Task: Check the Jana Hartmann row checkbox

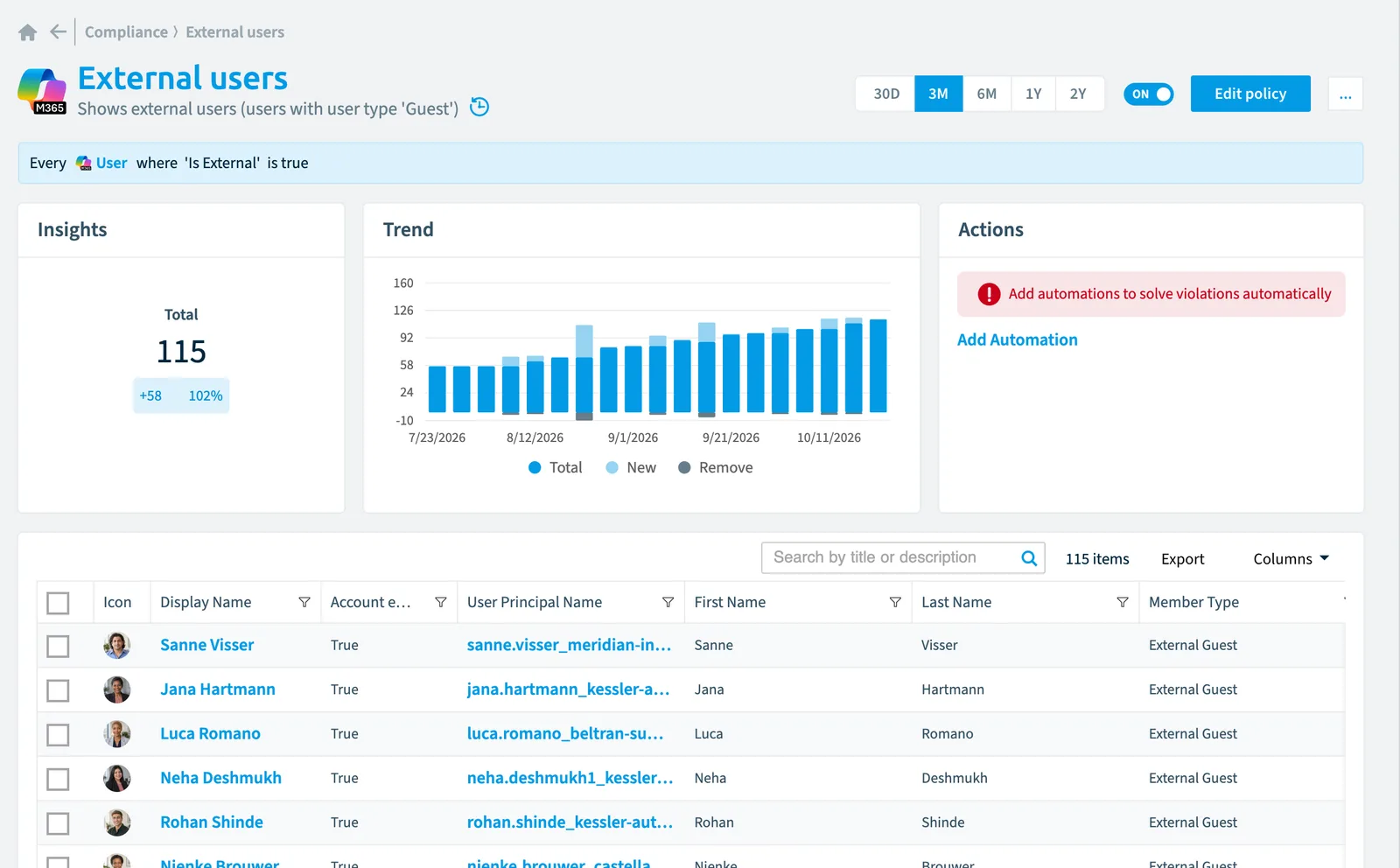Action: 58,690
